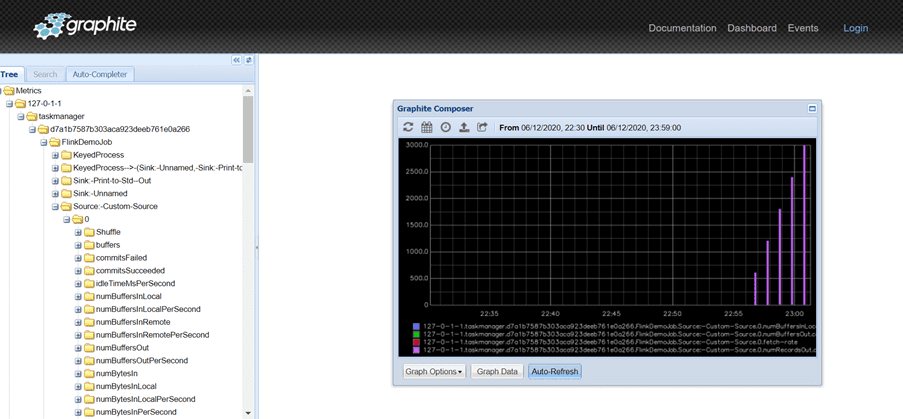Image resolution: width=903 pixels, height=419 pixels.
Task: Collapse the taskmanager node
Action: [x=20, y=116]
